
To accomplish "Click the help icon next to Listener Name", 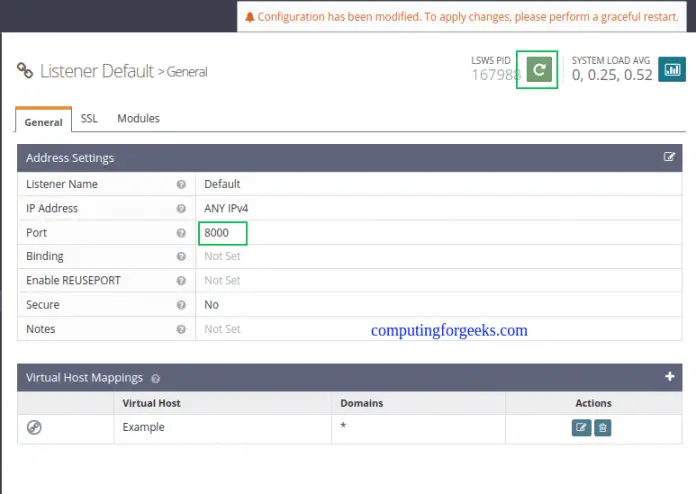I will (x=181, y=185).
